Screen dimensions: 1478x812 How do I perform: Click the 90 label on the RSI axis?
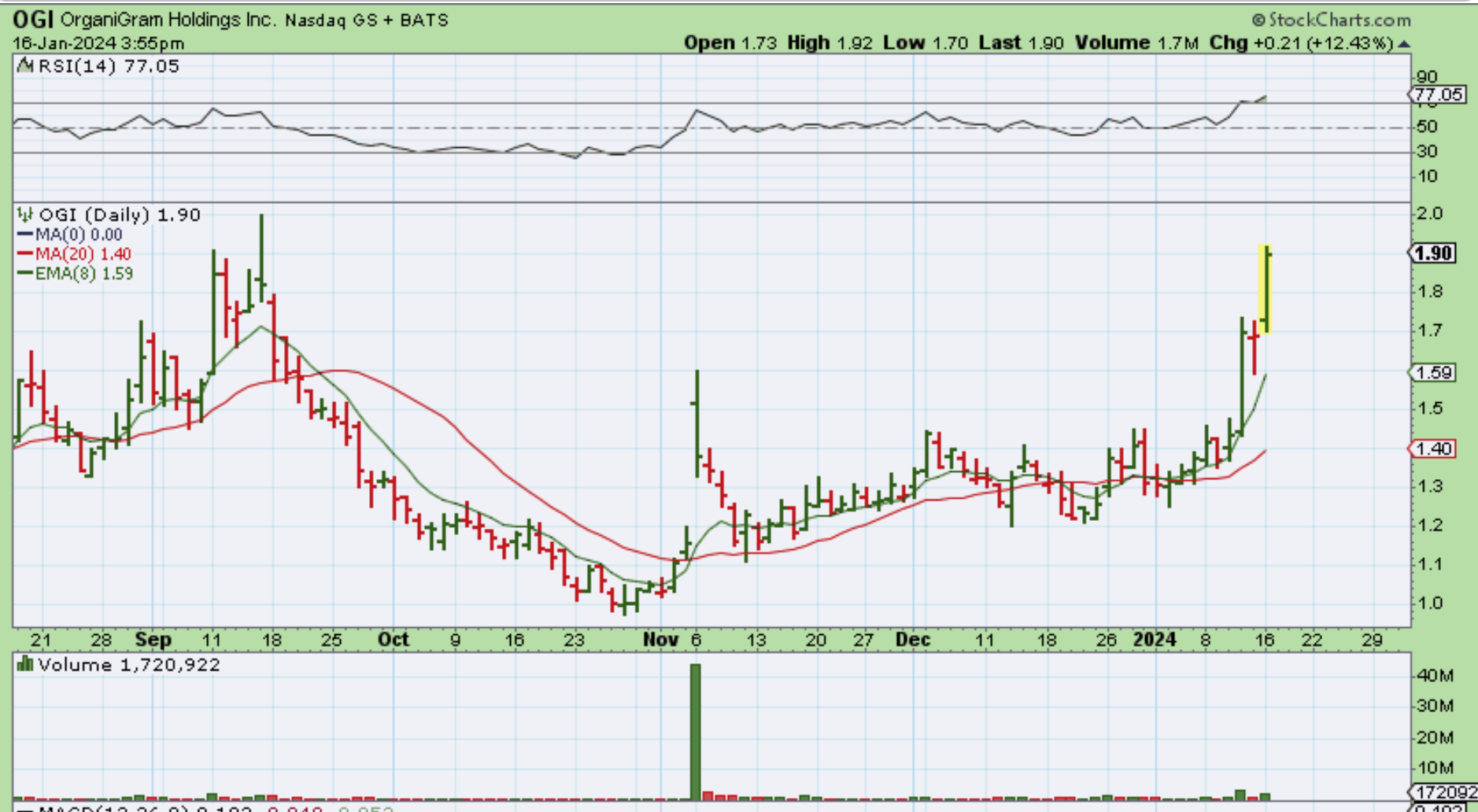(1428, 77)
